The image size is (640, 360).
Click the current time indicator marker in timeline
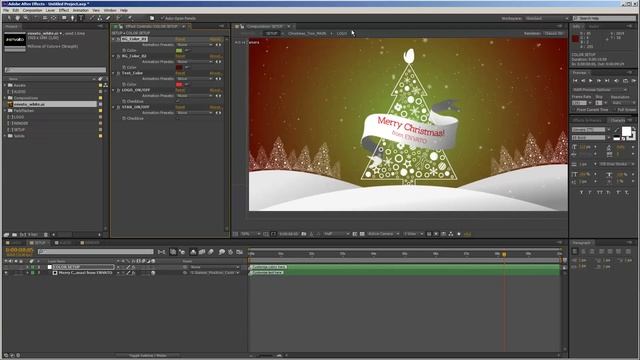[504, 254]
